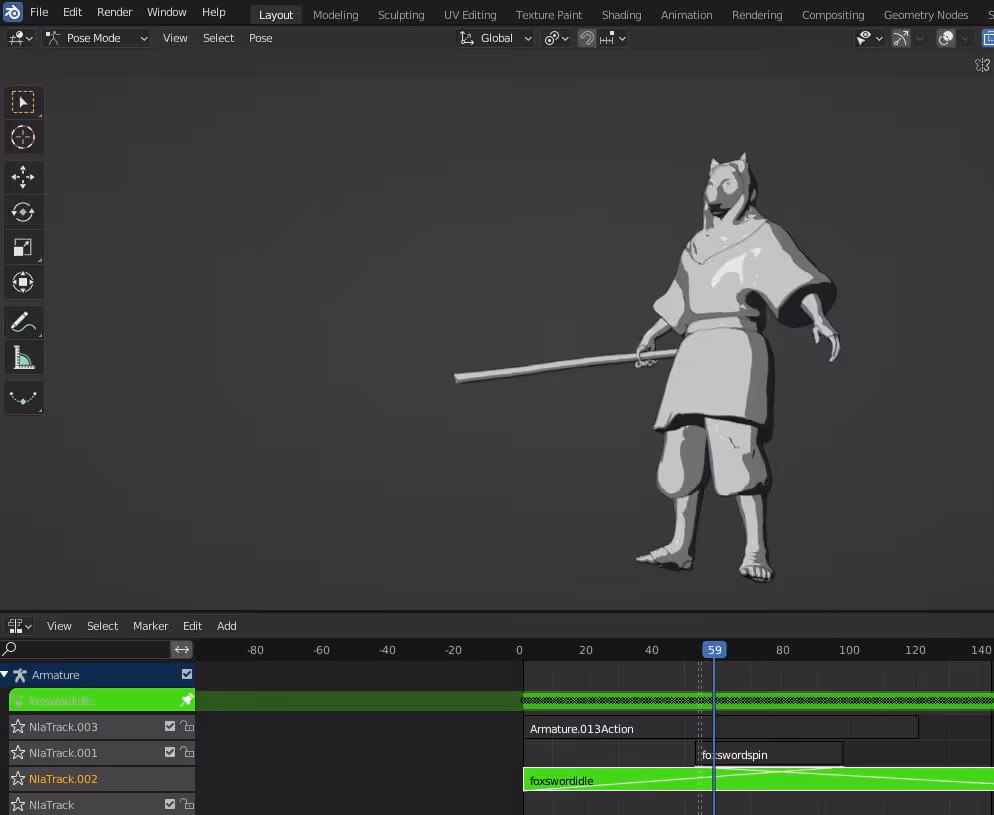Open the Render menu
The height and width of the screenshot is (815, 994).
pos(115,12)
